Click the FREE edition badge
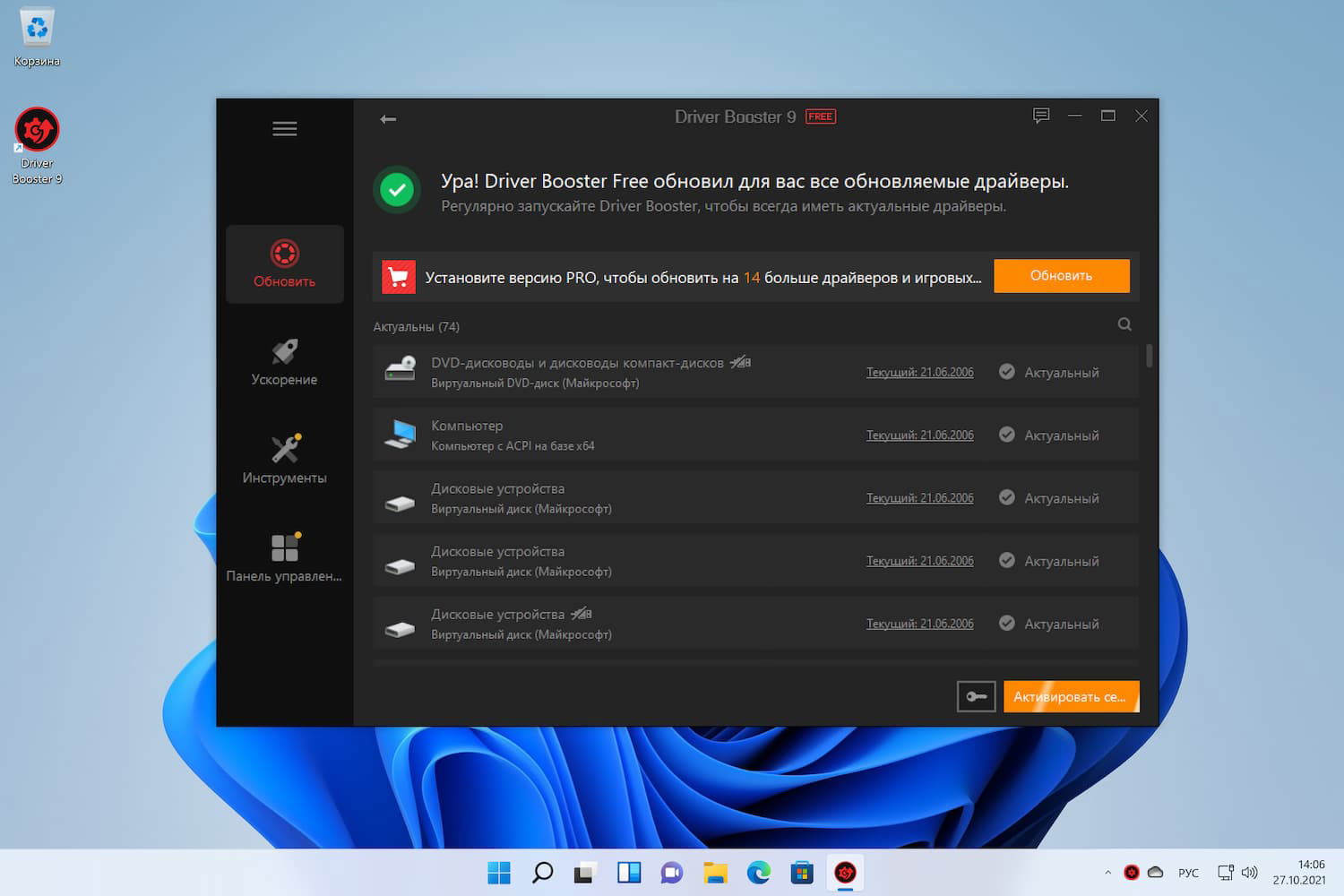The image size is (1344, 896). point(821,116)
